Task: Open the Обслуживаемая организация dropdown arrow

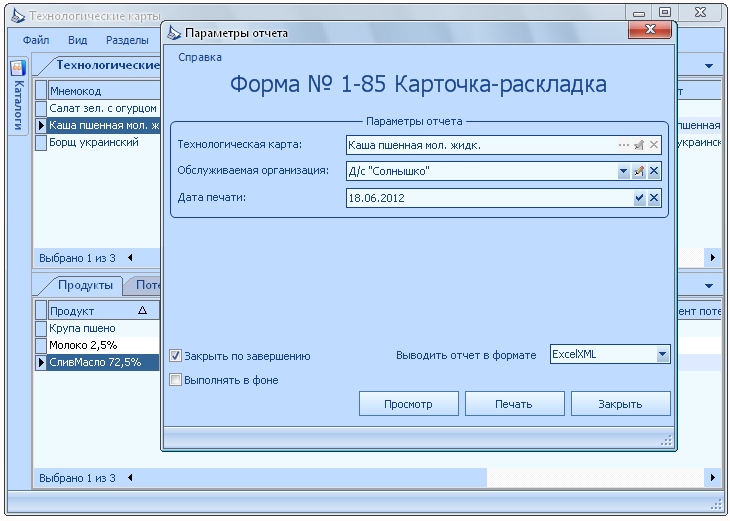Action: (623, 171)
